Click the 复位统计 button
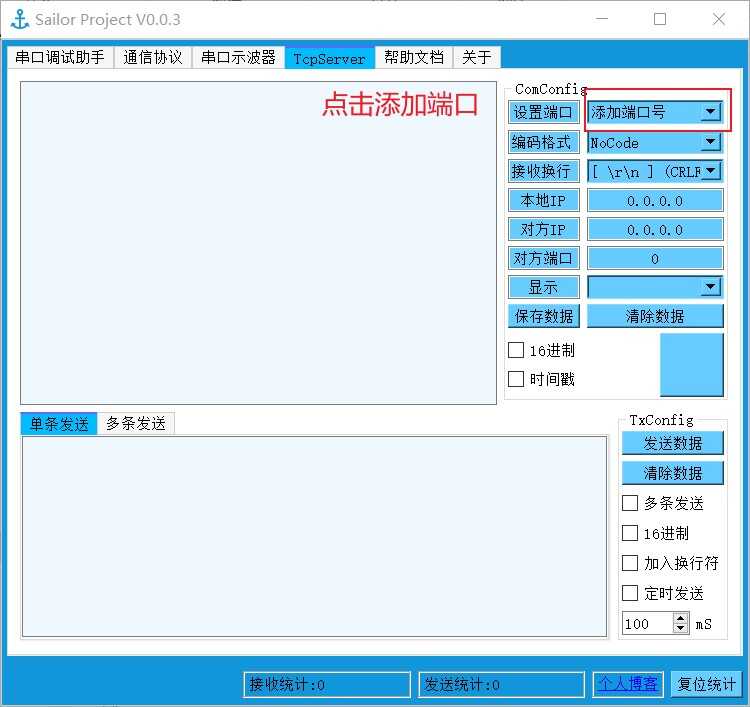This screenshot has height=707, width=750. tap(706, 684)
